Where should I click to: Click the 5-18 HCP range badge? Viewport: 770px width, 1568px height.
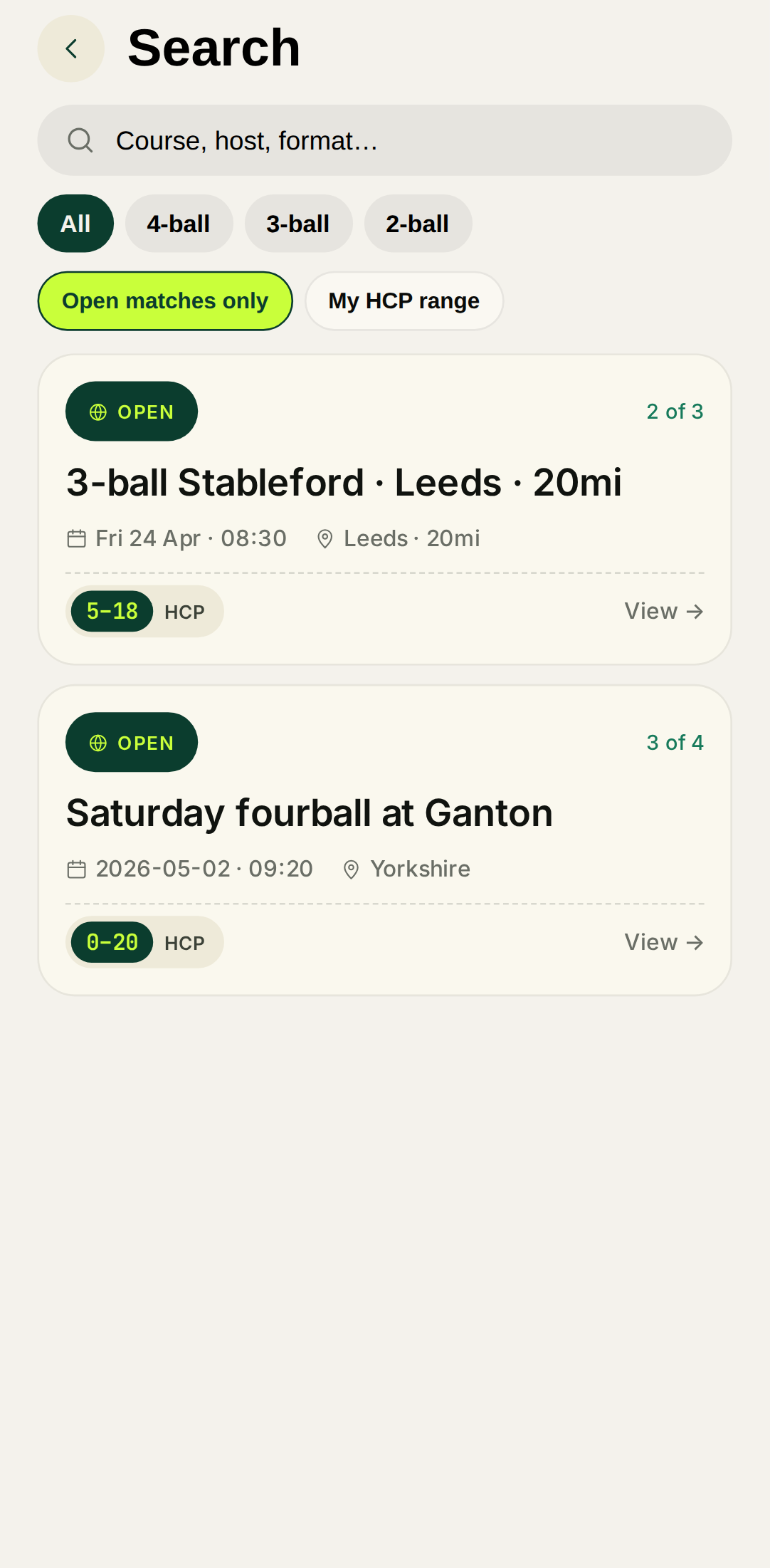pos(112,611)
